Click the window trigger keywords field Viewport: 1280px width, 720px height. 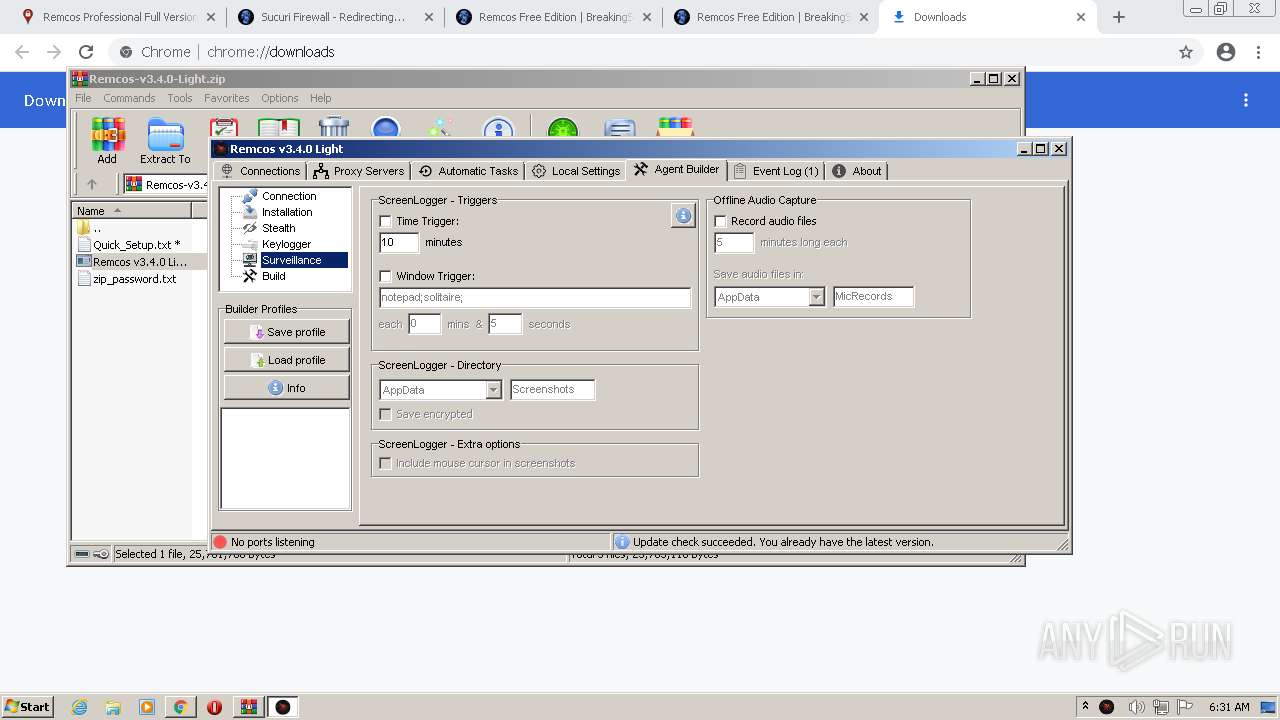click(x=535, y=298)
